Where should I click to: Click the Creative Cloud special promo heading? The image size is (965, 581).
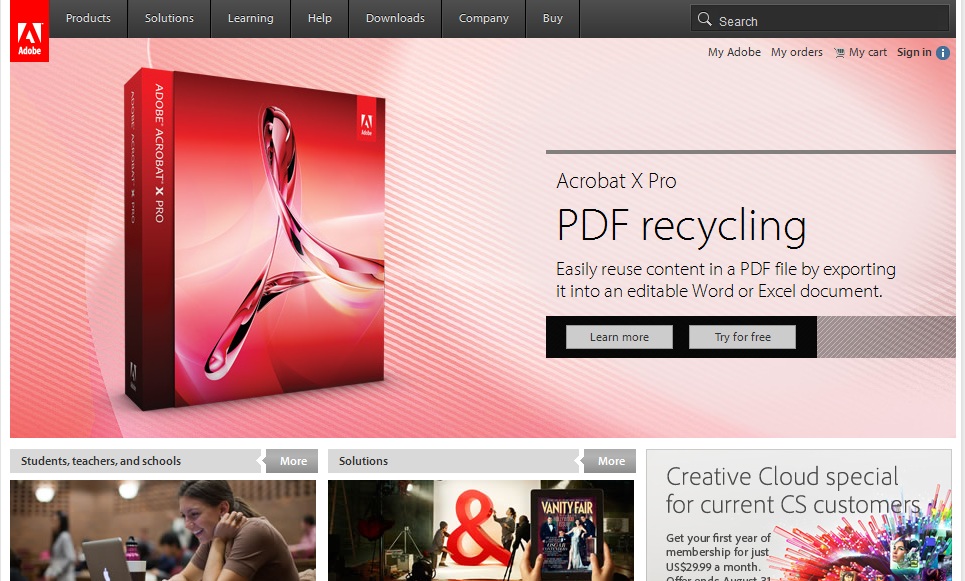pos(792,491)
